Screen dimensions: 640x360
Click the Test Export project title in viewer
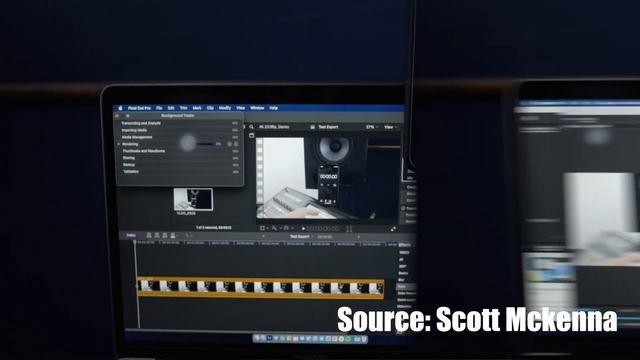point(328,127)
